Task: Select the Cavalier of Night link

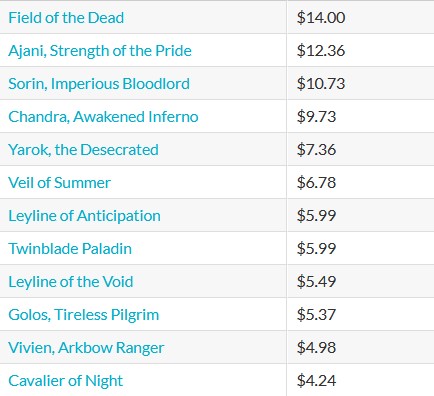Action: (x=66, y=381)
